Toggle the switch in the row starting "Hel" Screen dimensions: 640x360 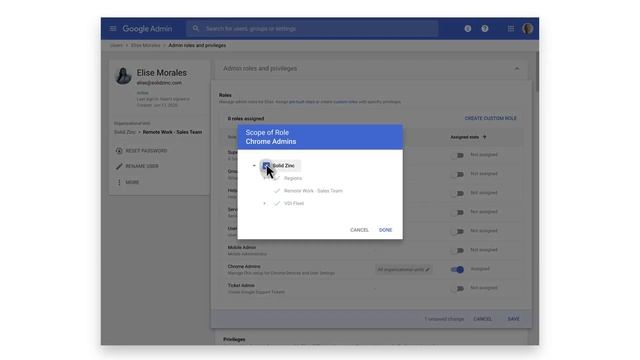click(x=458, y=193)
